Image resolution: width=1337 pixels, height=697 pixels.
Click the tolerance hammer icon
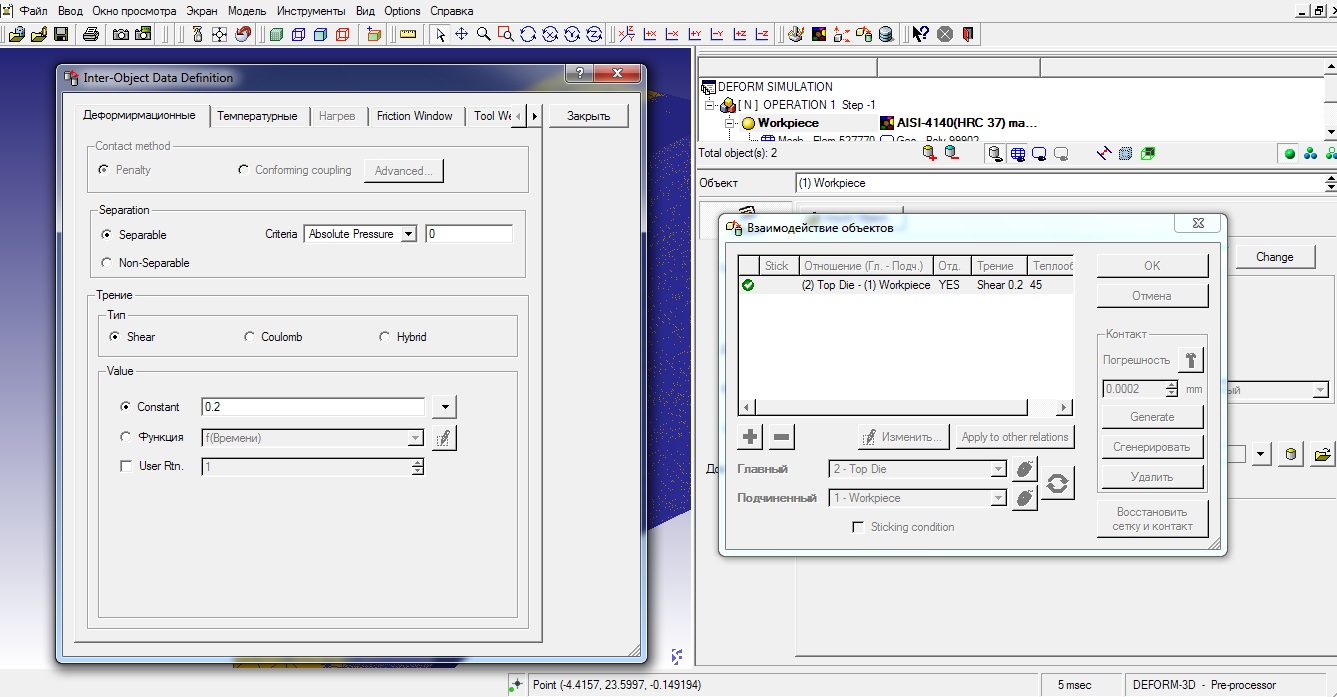click(x=1191, y=360)
